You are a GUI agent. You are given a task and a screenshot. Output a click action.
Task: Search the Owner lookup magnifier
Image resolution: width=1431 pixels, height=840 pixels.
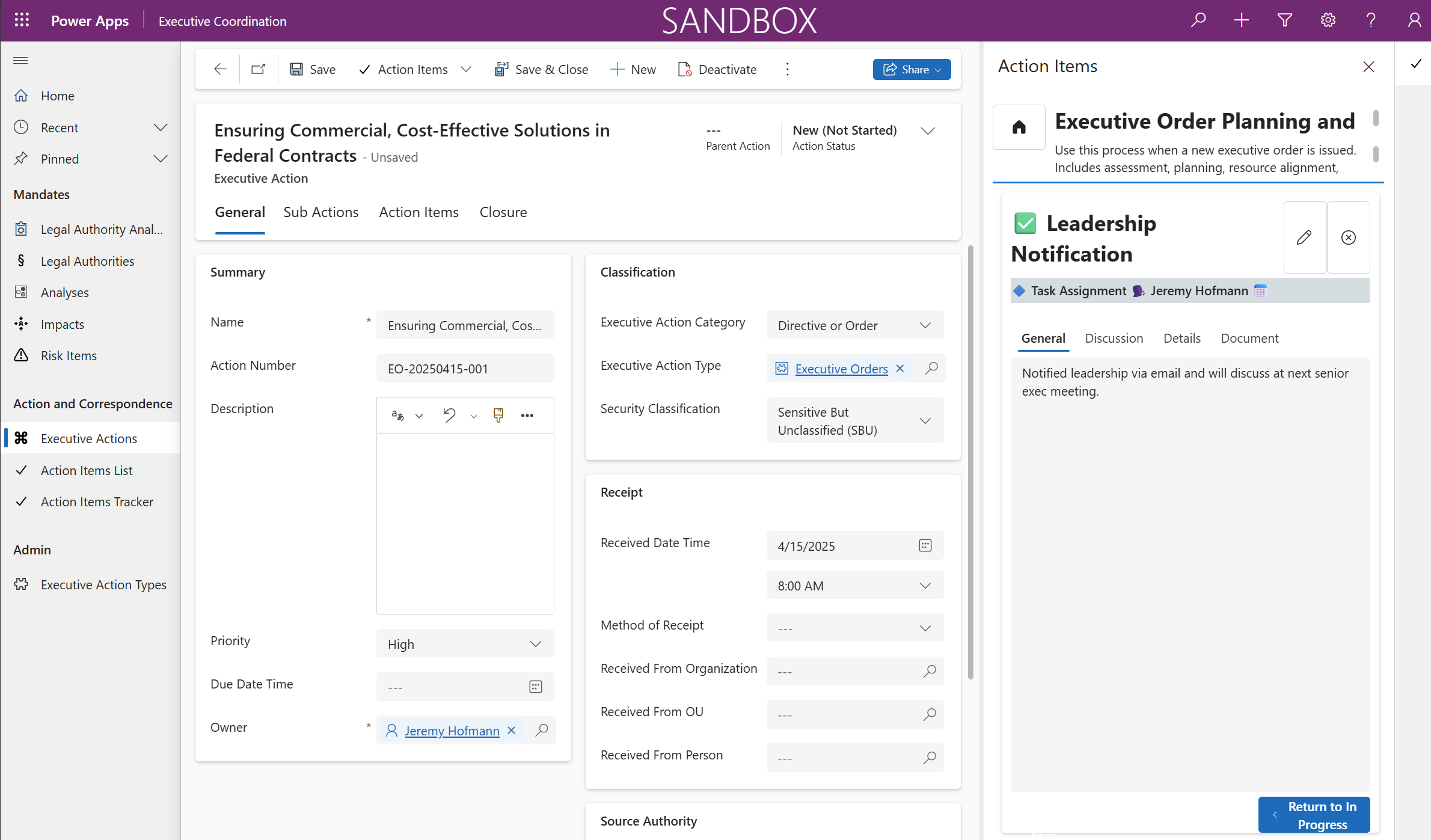click(542, 730)
